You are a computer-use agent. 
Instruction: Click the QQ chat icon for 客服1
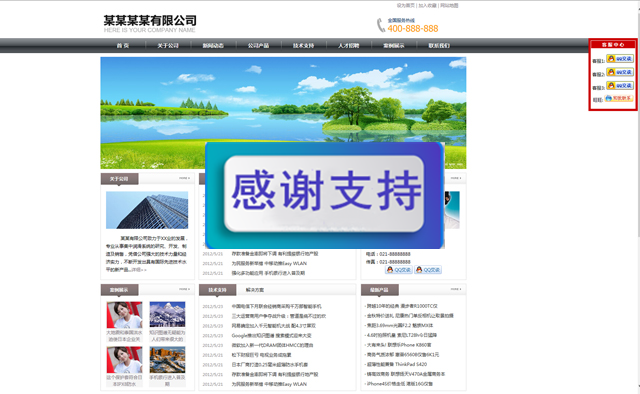620,59
